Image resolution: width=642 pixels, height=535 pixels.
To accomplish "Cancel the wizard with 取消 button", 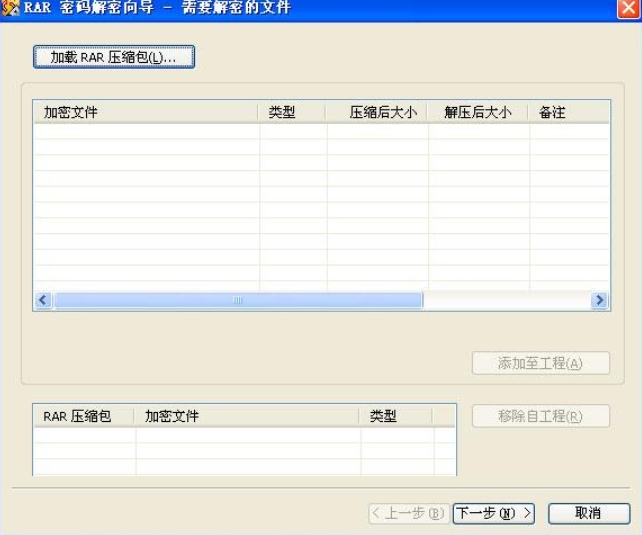I will point(589,513).
